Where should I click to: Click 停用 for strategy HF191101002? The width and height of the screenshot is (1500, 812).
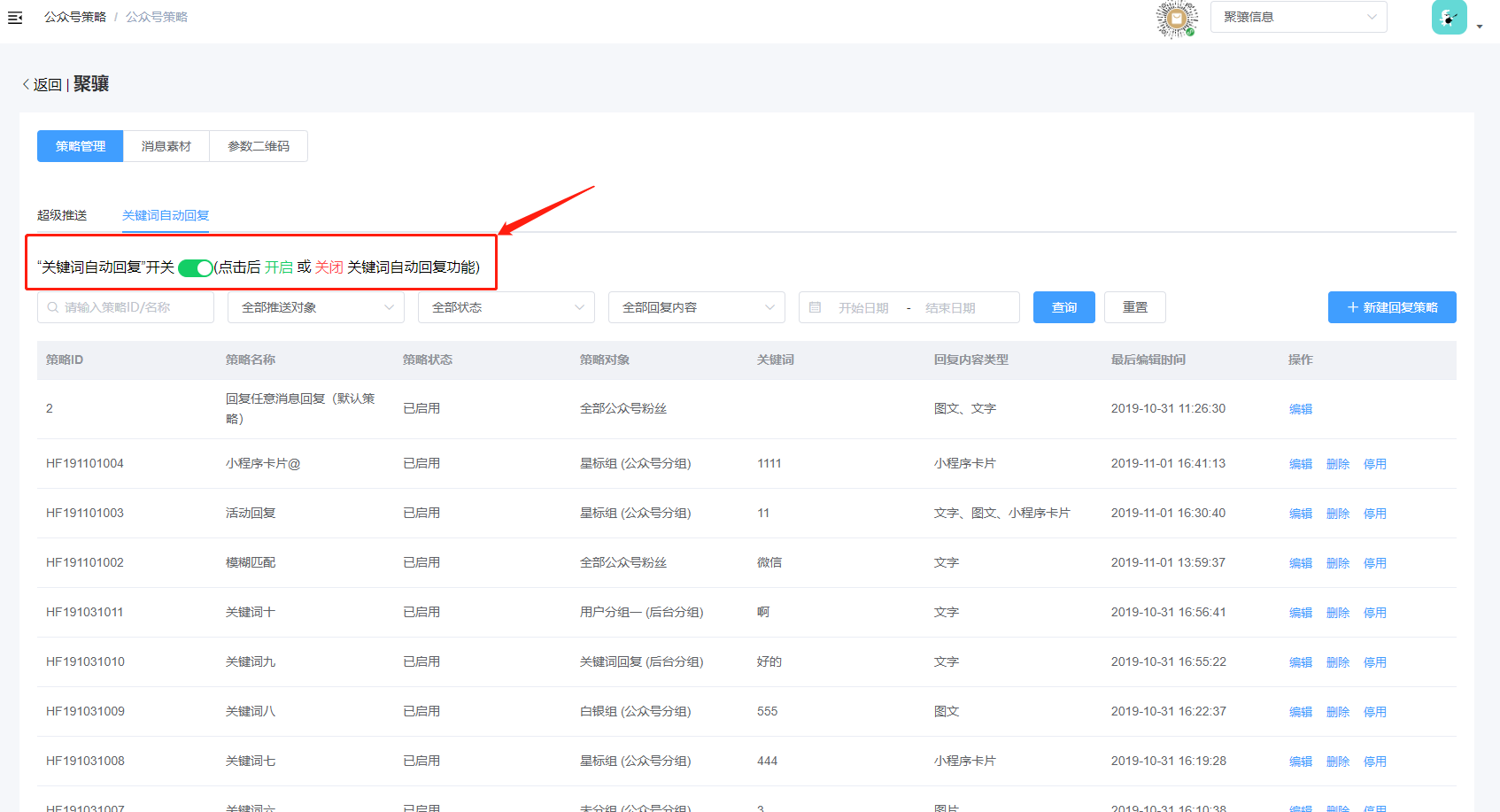coord(1374,563)
